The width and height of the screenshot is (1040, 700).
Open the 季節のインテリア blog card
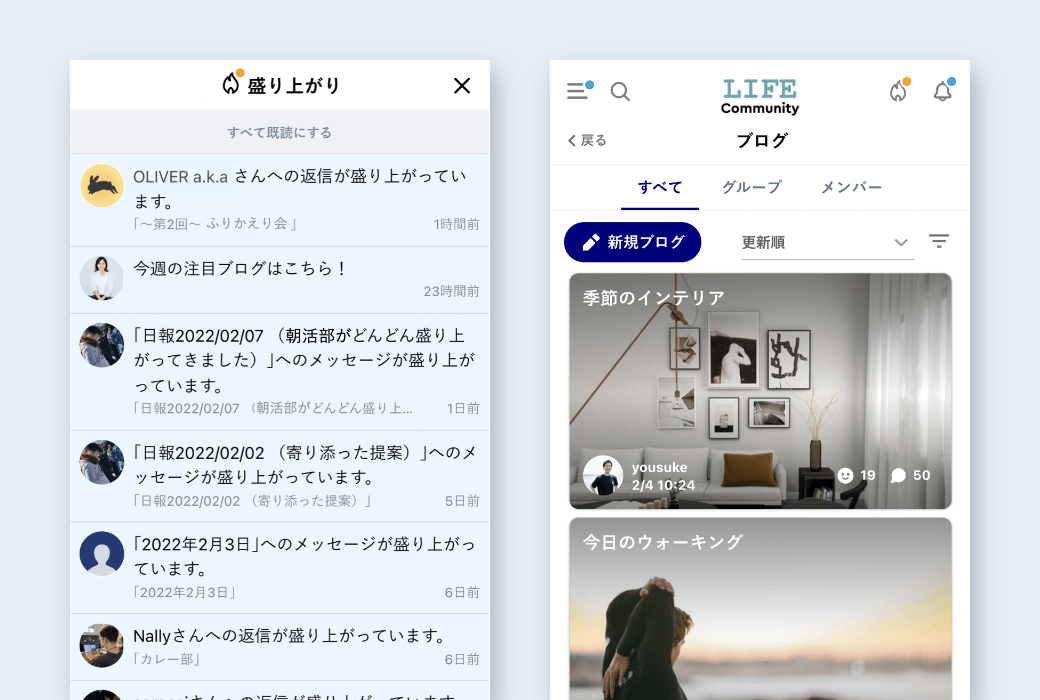pyautogui.click(x=760, y=380)
